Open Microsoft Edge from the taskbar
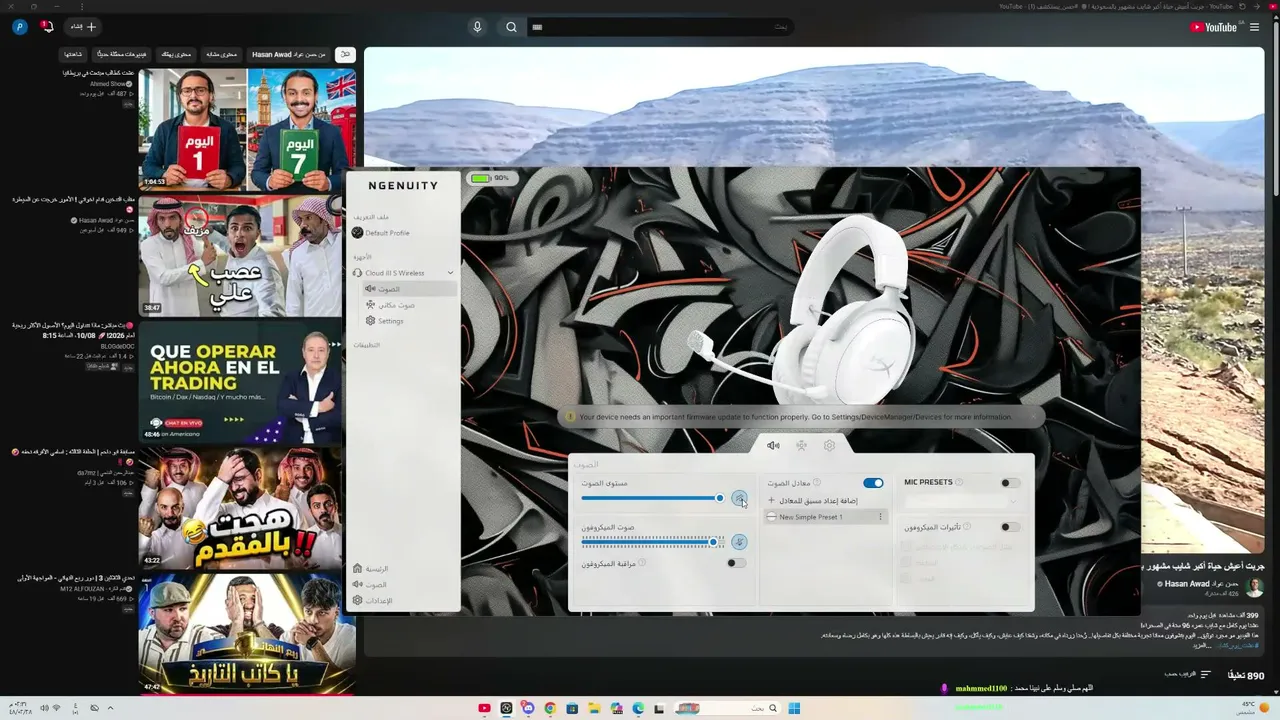Screen dimensions: 1280x720 pyautogui.click(x=638, y=708)
